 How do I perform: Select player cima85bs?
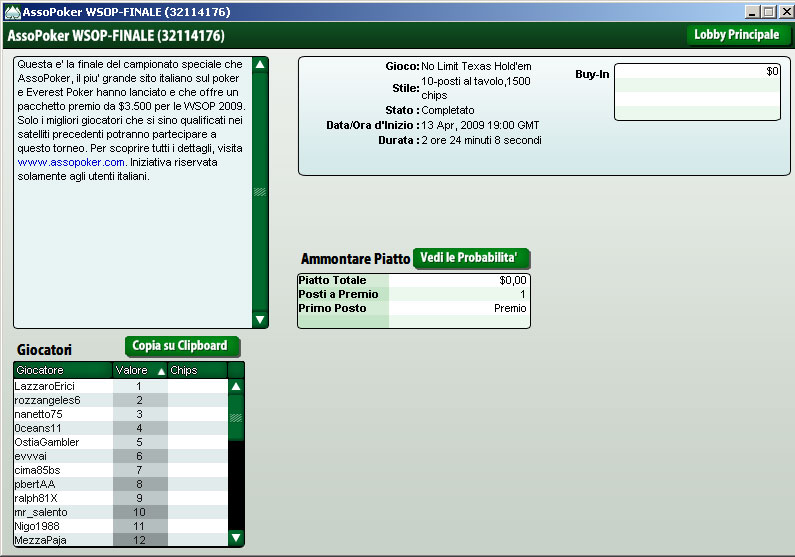[121, 470]
